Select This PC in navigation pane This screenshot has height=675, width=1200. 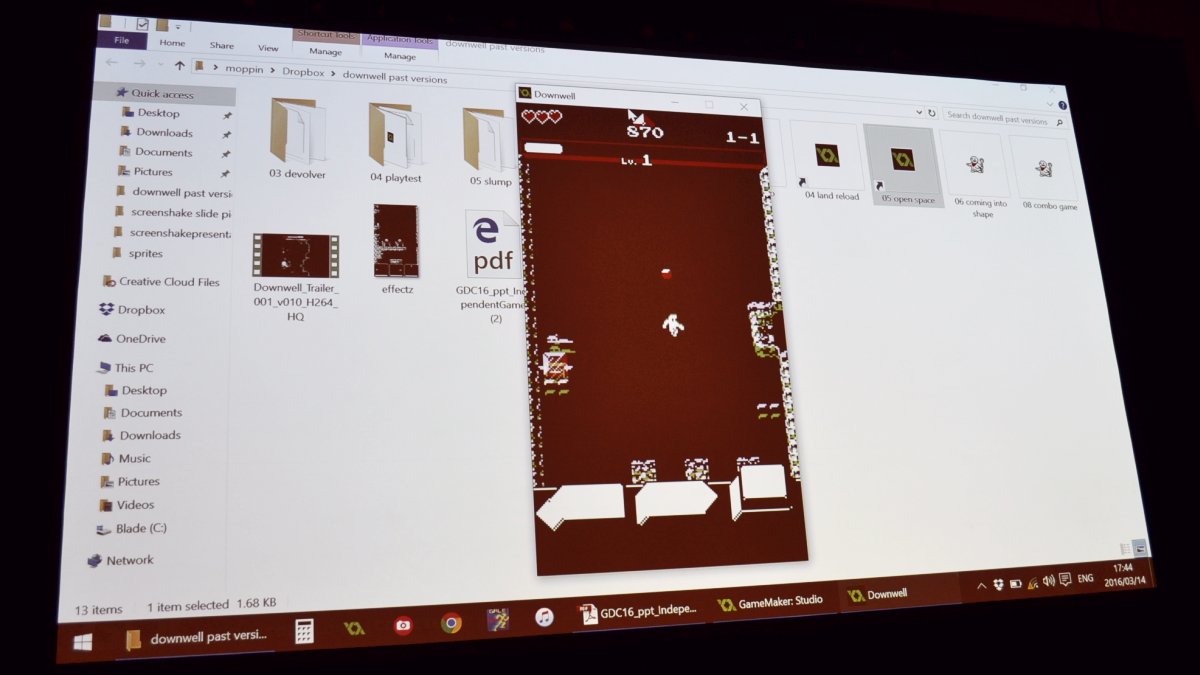(126, 367)
